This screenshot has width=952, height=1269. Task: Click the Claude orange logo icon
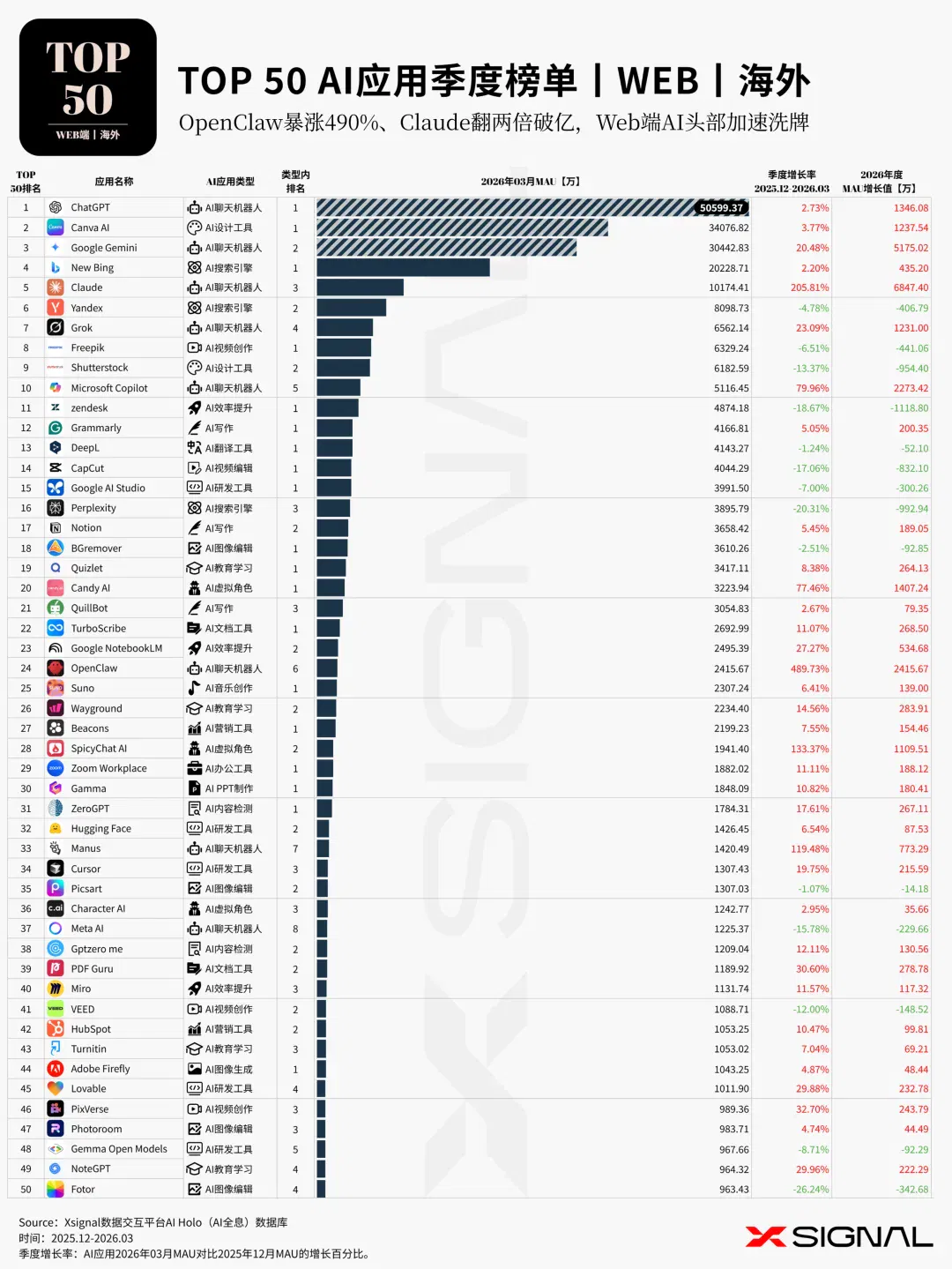(x=55, y=287)
